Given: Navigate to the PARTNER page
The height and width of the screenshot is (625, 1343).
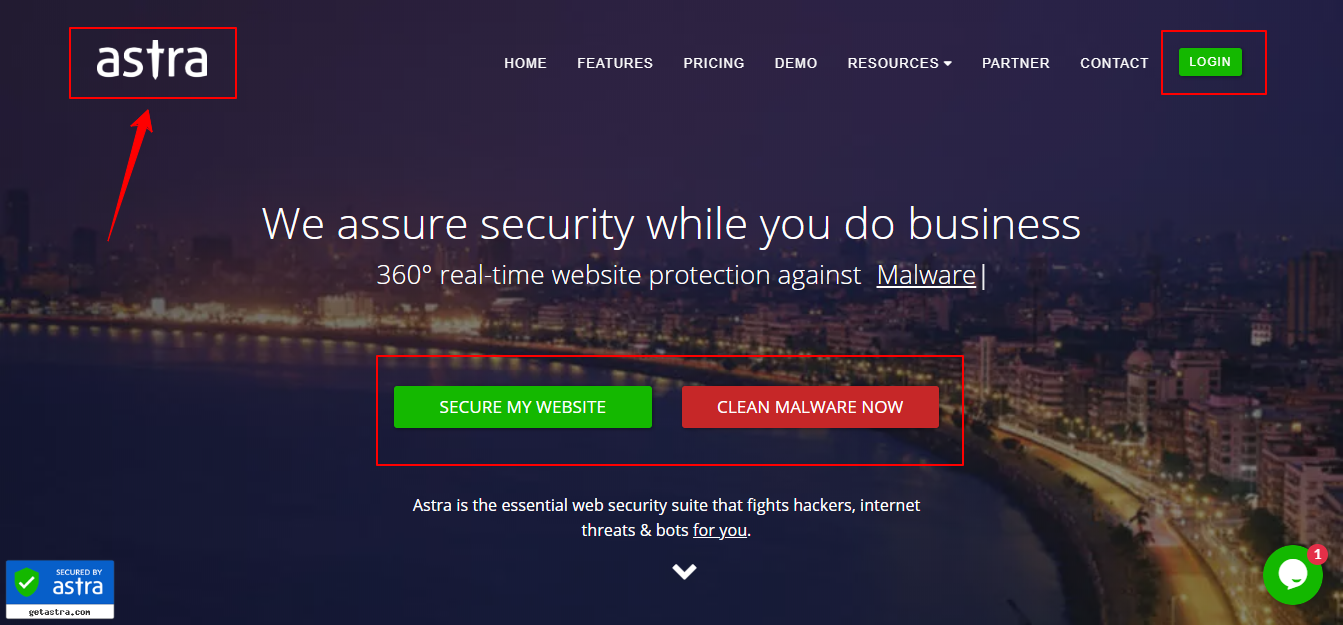Looking at the screenshot, I should (1016, 63).
